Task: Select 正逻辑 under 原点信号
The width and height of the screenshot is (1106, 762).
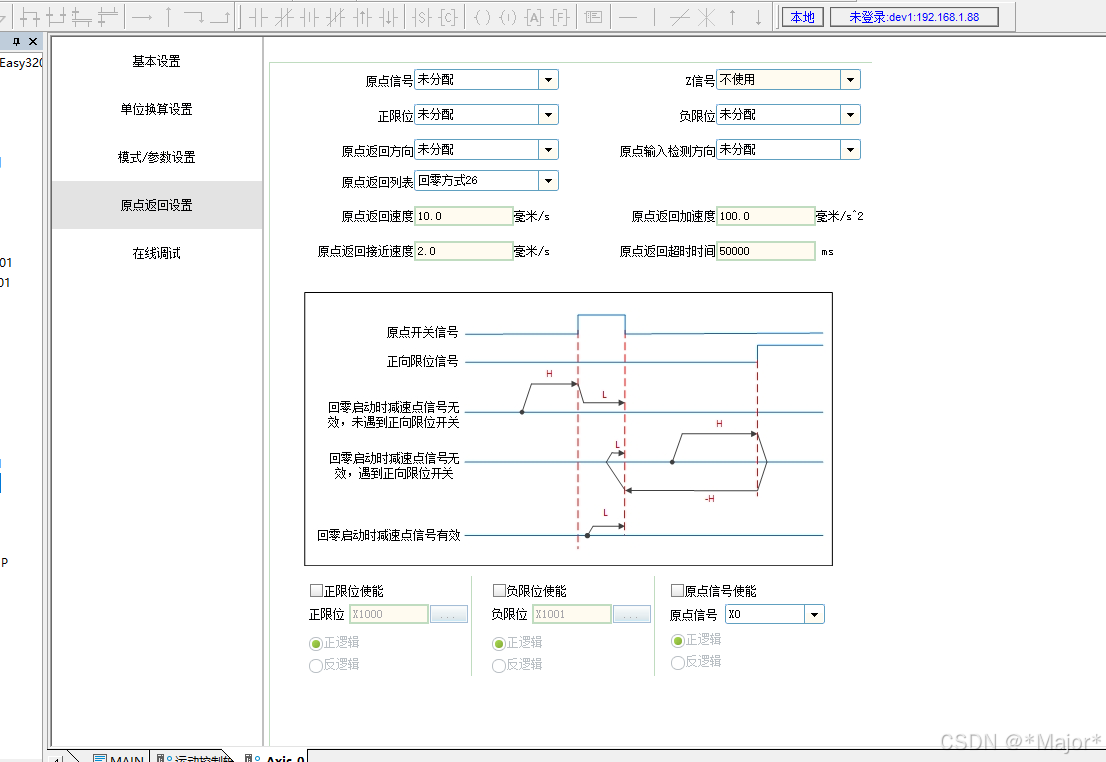Action: pyautogui.click(x=677, y=641)
